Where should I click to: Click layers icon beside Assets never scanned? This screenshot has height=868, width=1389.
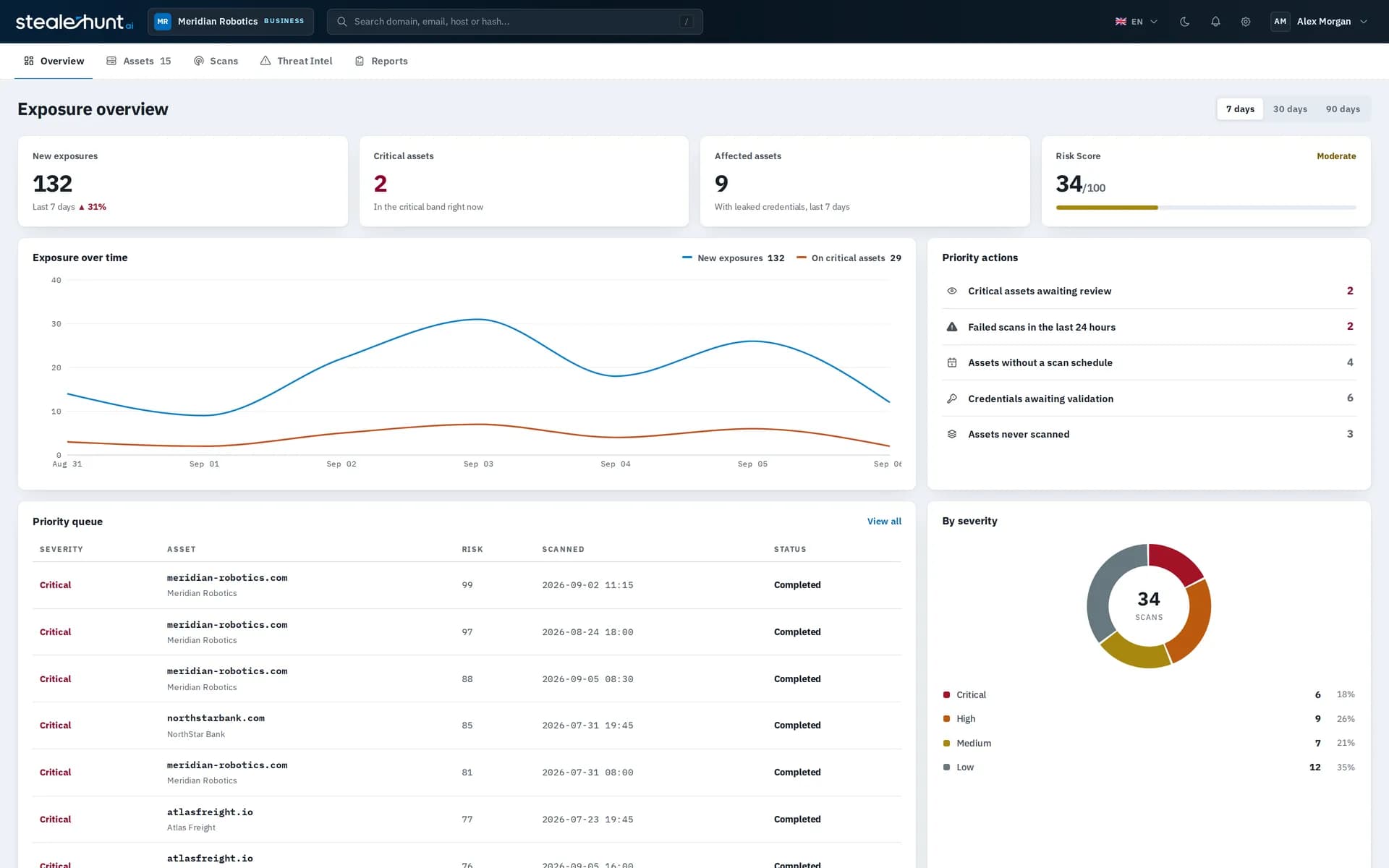(952, 434)
